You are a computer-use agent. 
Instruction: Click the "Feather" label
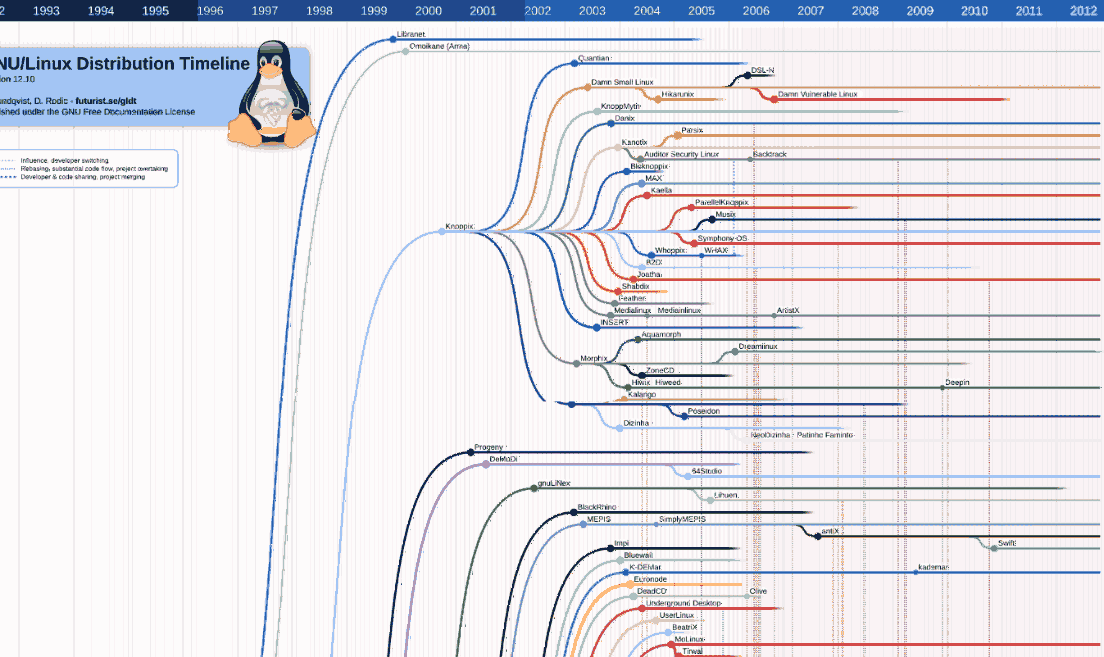tap(632, 299)
